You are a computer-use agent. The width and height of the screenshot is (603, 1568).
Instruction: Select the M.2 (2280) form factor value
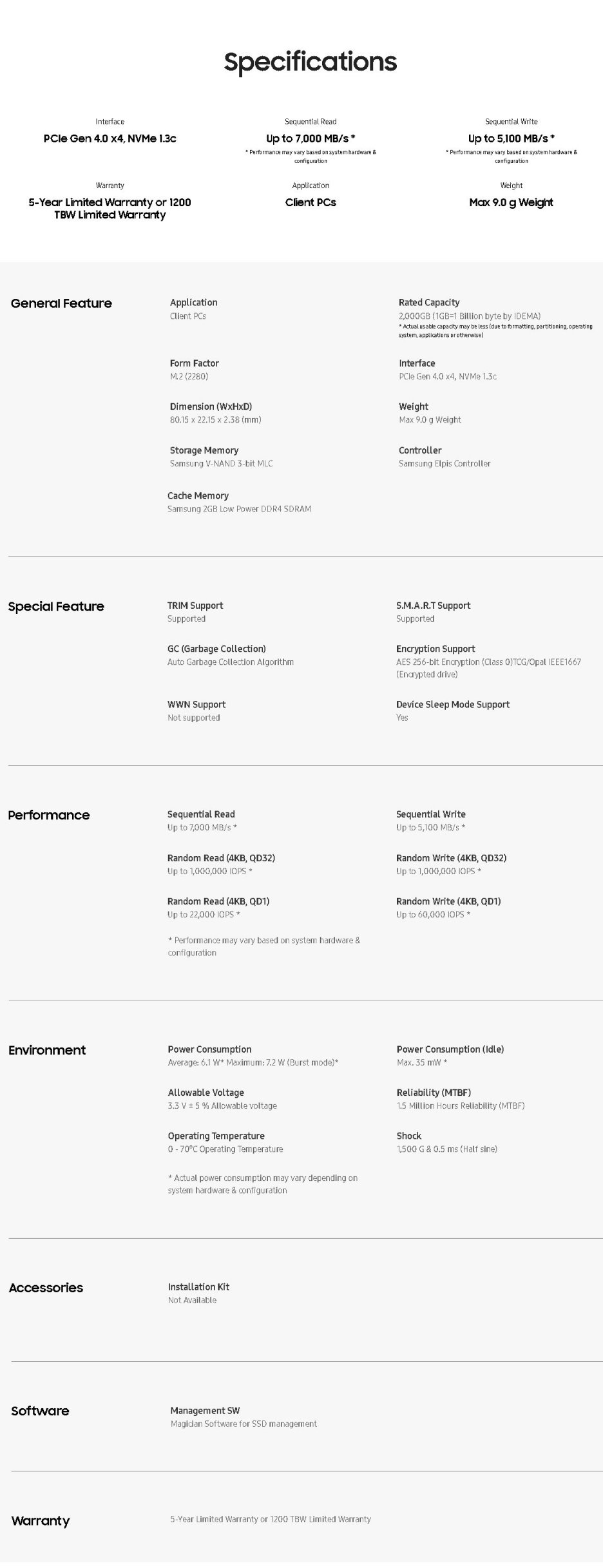[x=189, y=377]
